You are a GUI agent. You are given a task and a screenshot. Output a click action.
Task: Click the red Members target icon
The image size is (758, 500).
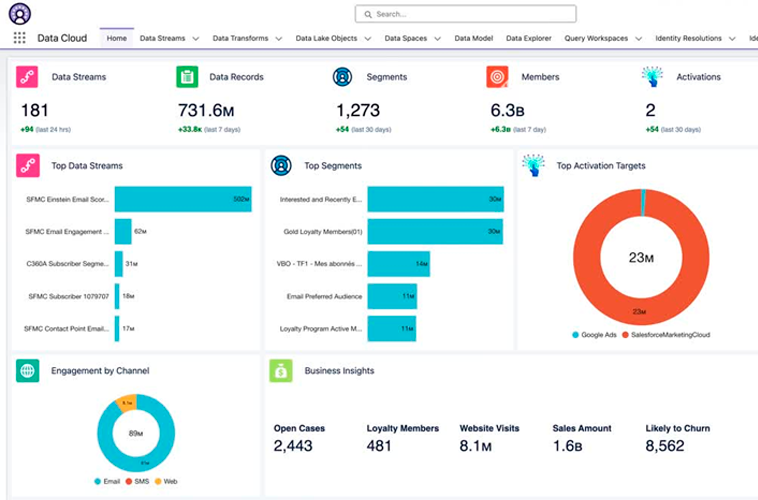497,77
